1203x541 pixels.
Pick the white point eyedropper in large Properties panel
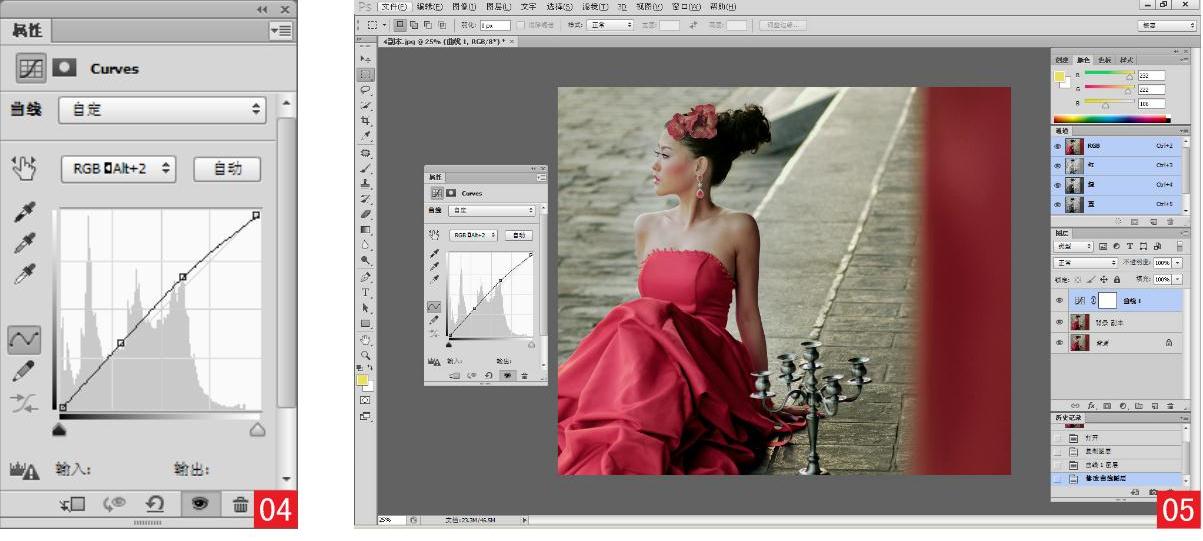[x=25, y=275]
